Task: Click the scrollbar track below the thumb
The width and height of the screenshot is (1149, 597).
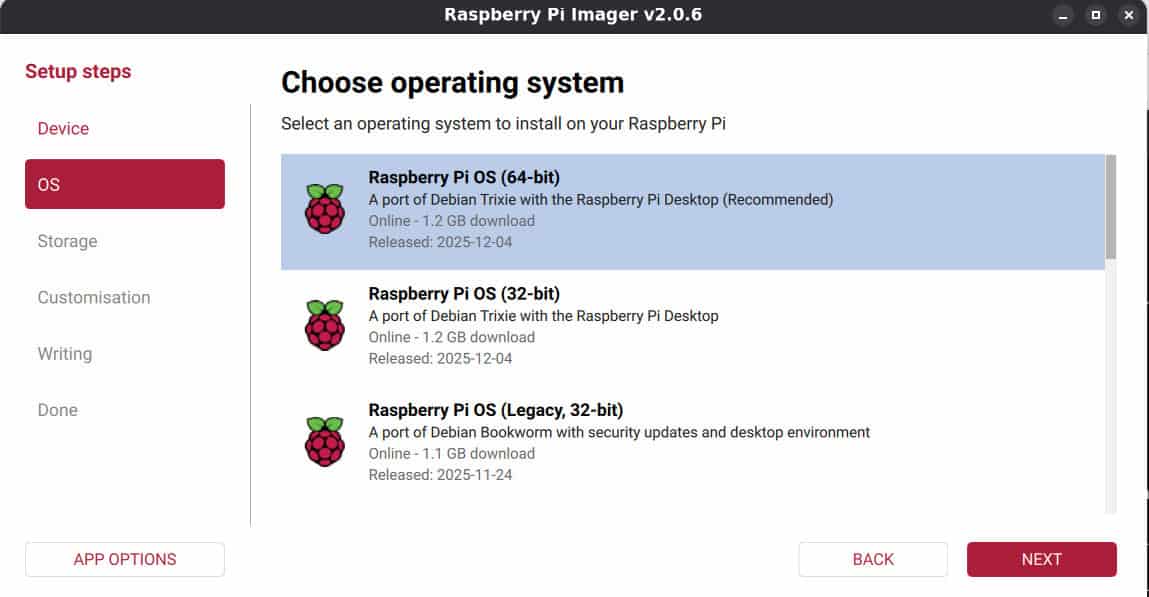Action: click(1110, 400)
